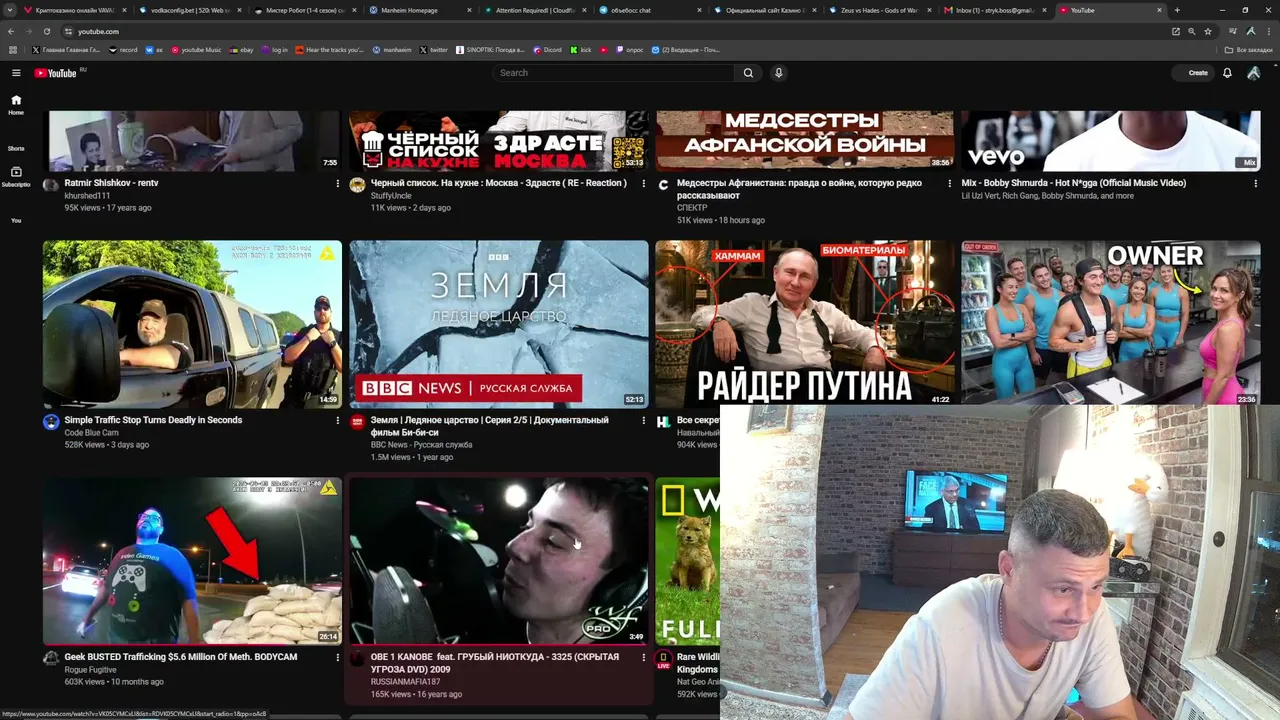Open more options for Медсестры Афганистана video
1280x720 pixels.
pos(950,184)
